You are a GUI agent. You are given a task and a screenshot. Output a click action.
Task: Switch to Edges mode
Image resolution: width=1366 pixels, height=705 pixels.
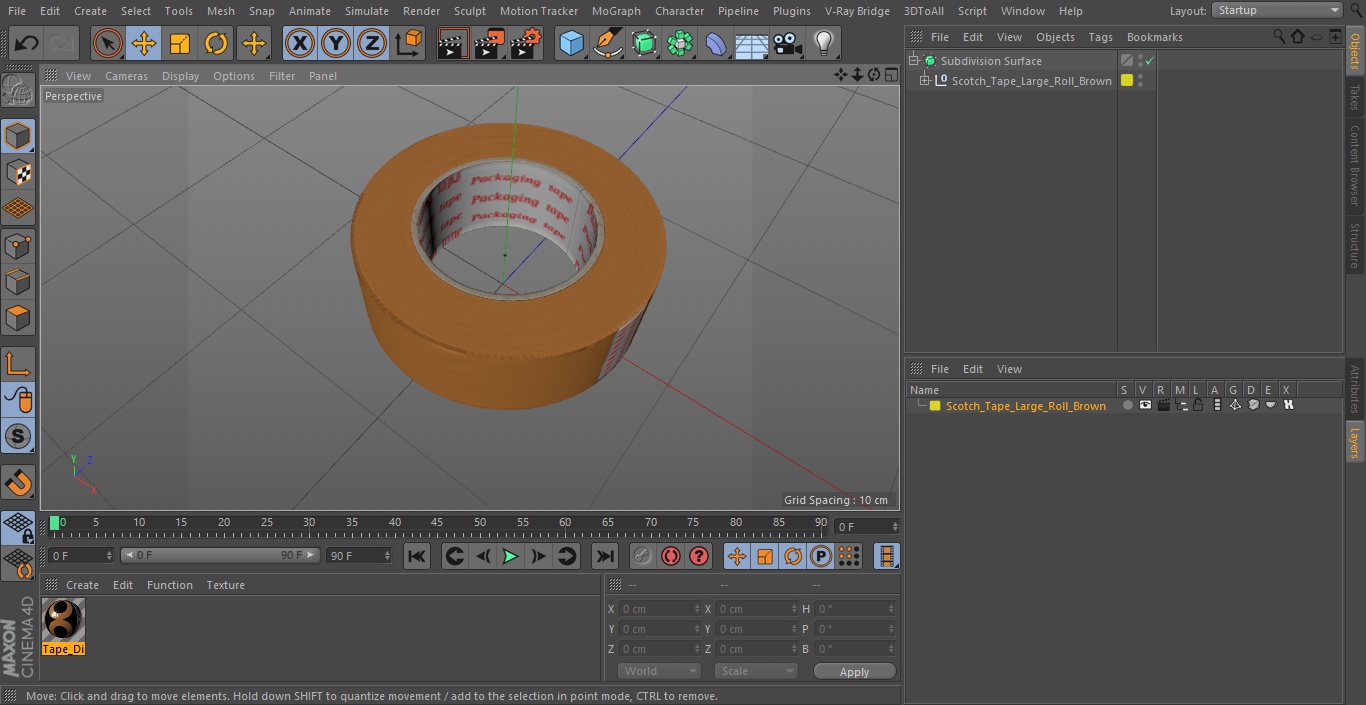click(18, 281)
